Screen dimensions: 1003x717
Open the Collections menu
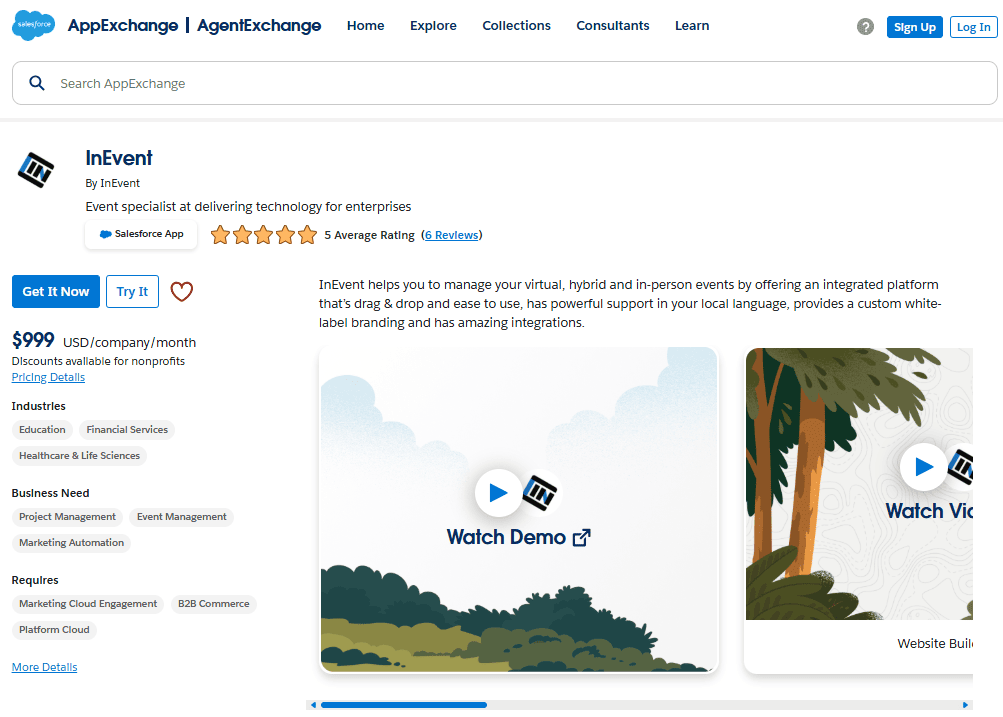[x=516, y=26]
